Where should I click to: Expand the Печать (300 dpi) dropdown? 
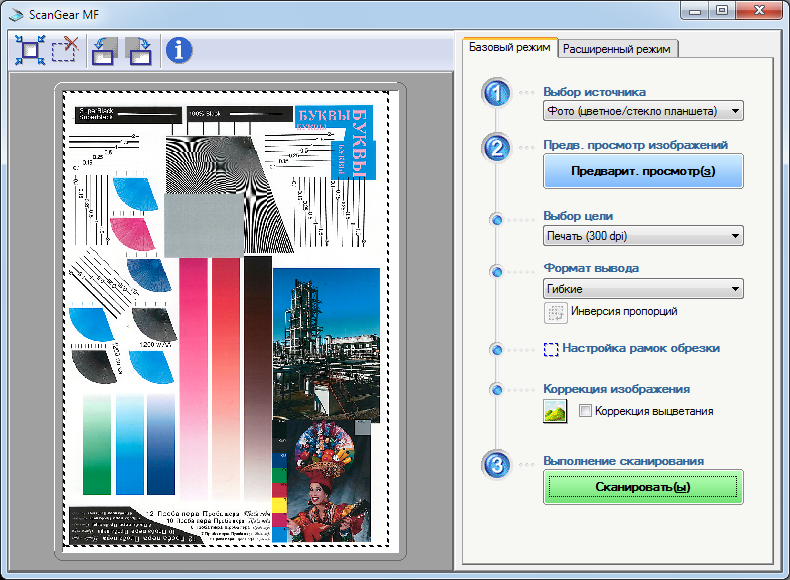(642, 236)
